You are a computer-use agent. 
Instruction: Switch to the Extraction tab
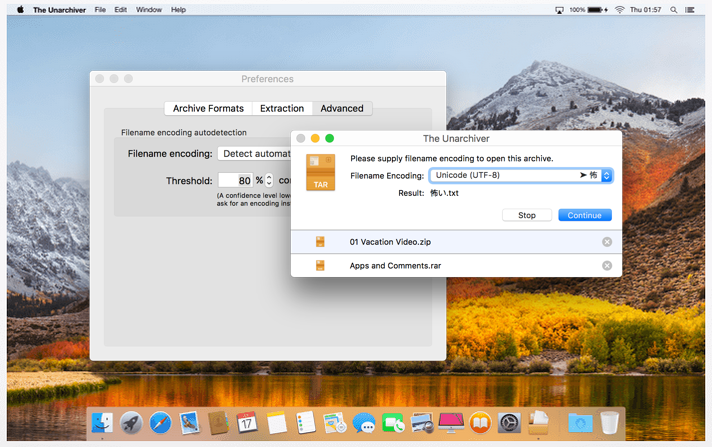coord(282,109)
